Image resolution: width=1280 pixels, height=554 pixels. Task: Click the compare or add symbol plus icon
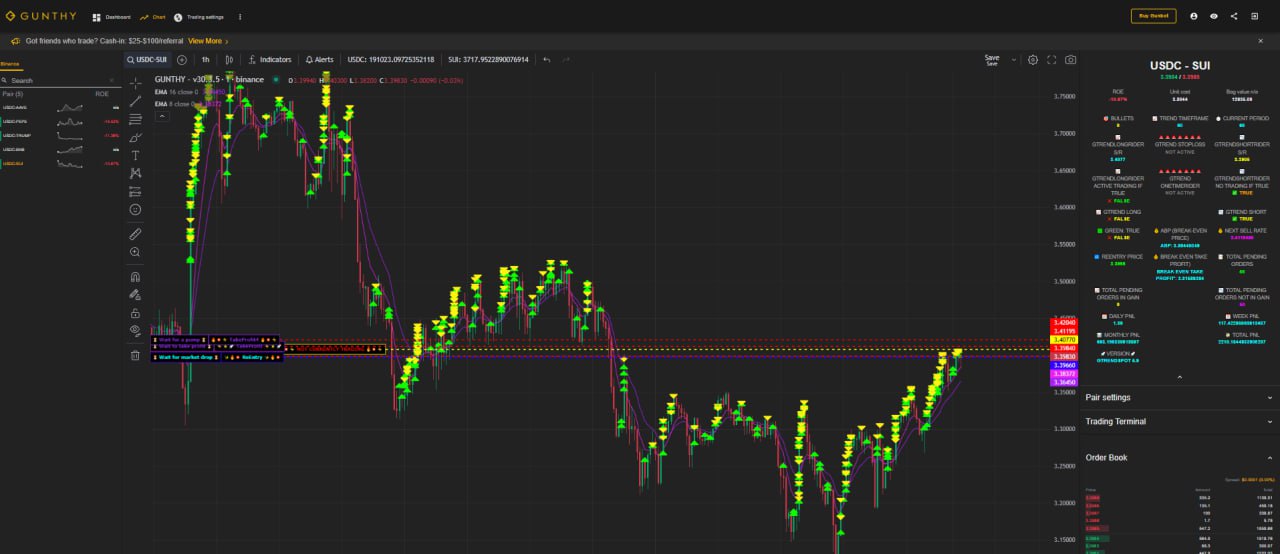click(x=181, y=59)
